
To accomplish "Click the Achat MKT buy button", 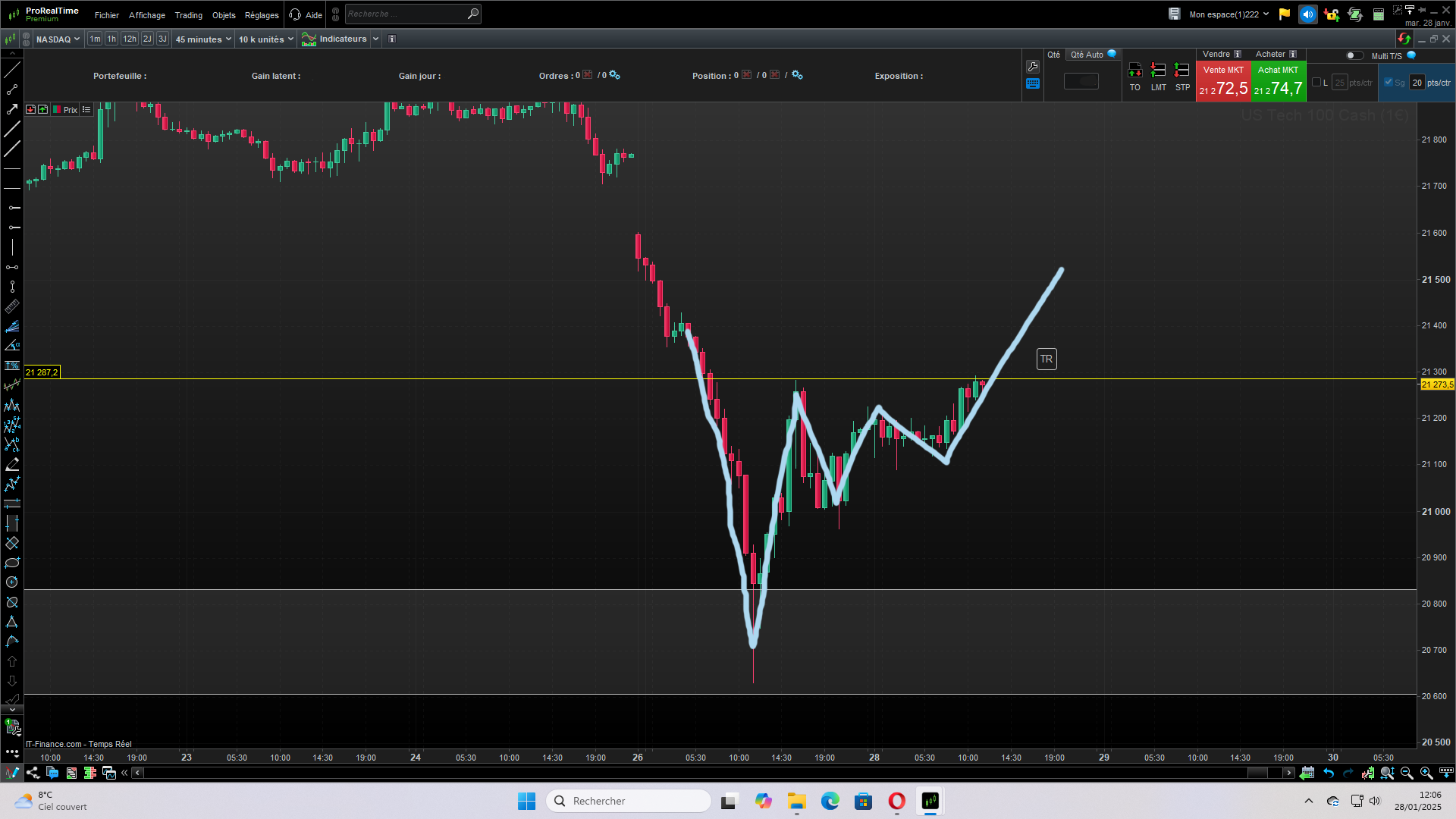I will (1279, 82).
